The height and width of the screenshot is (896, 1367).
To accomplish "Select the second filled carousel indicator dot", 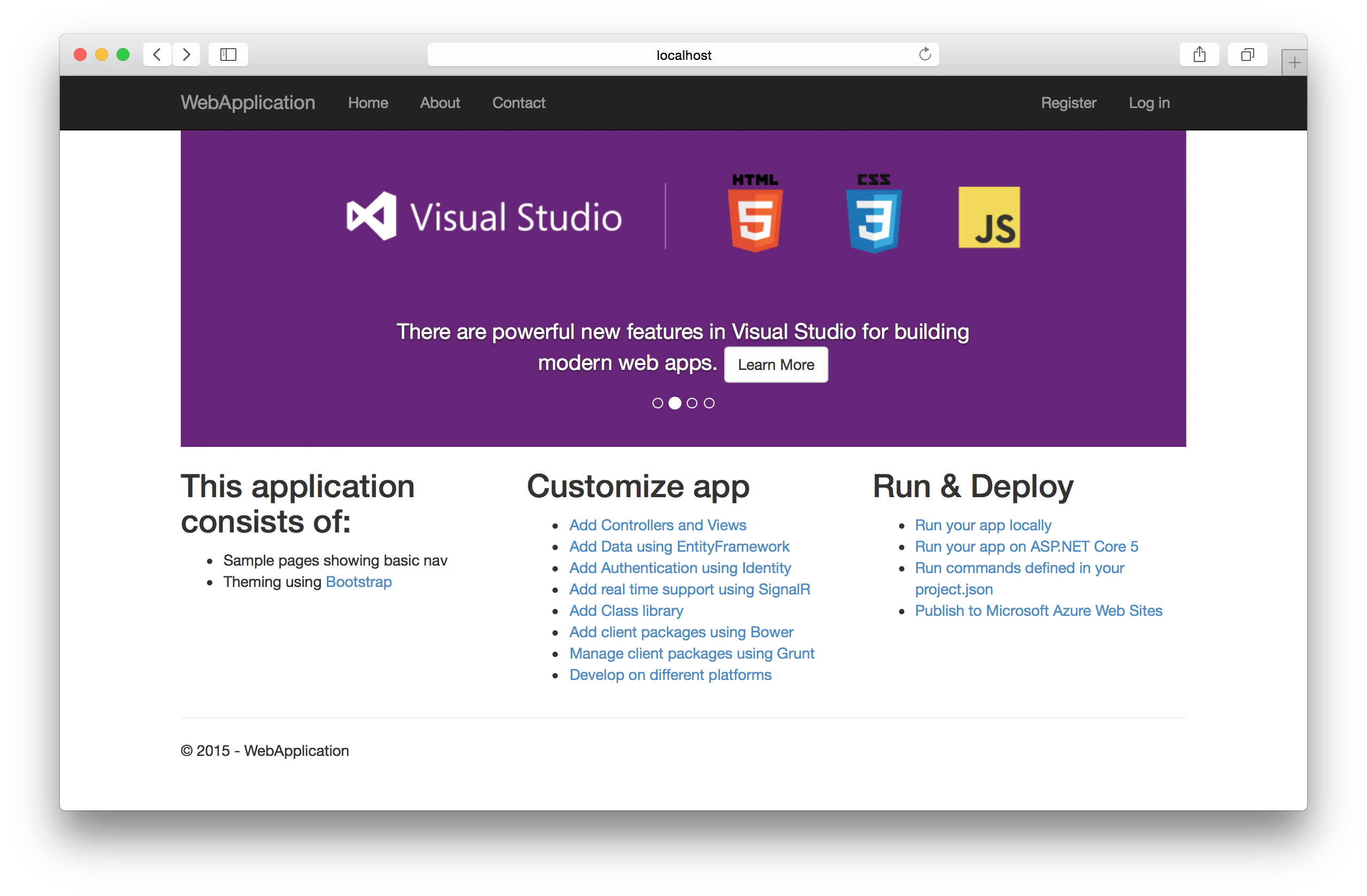I will coord(675,403).
